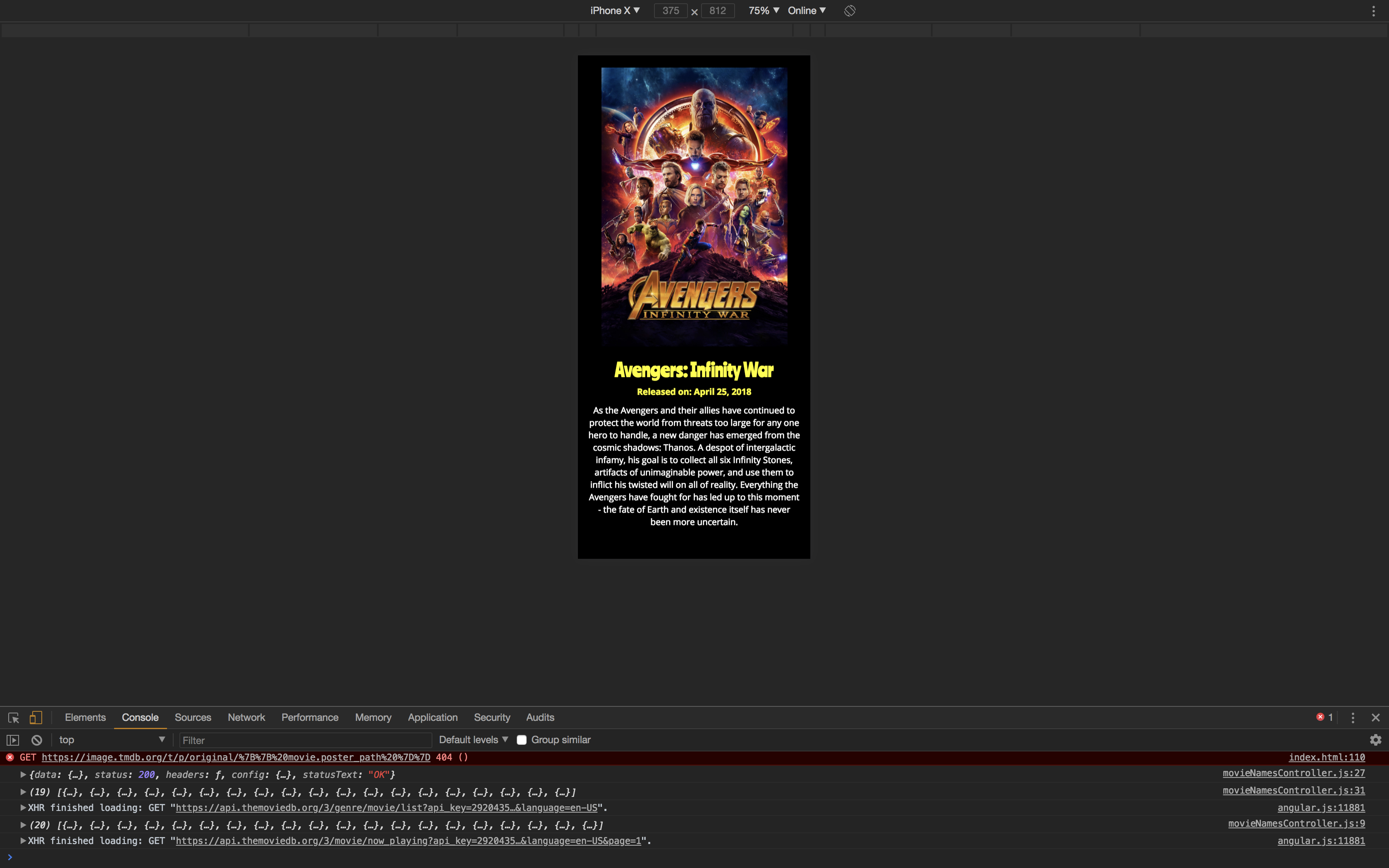
Task: Enable the Group similar checkbox
Action: (521, 739)
